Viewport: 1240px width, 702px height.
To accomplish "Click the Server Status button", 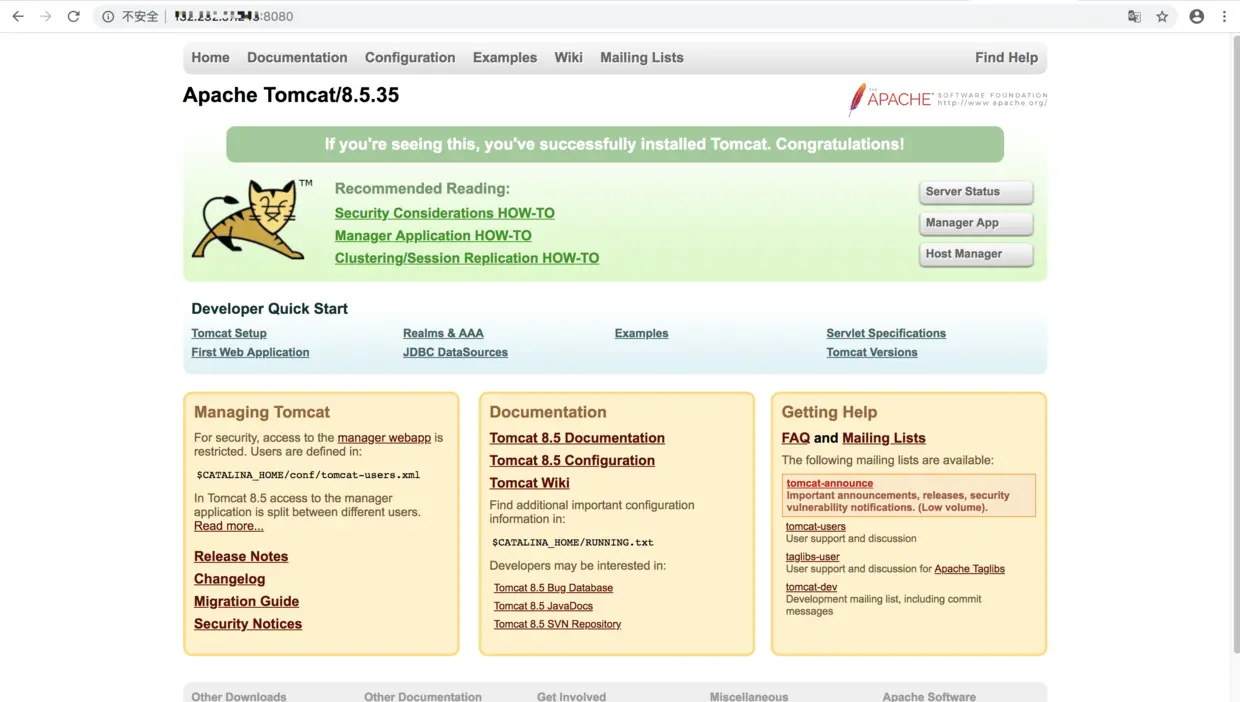I will pyautogui.click(x=975, y=192).
